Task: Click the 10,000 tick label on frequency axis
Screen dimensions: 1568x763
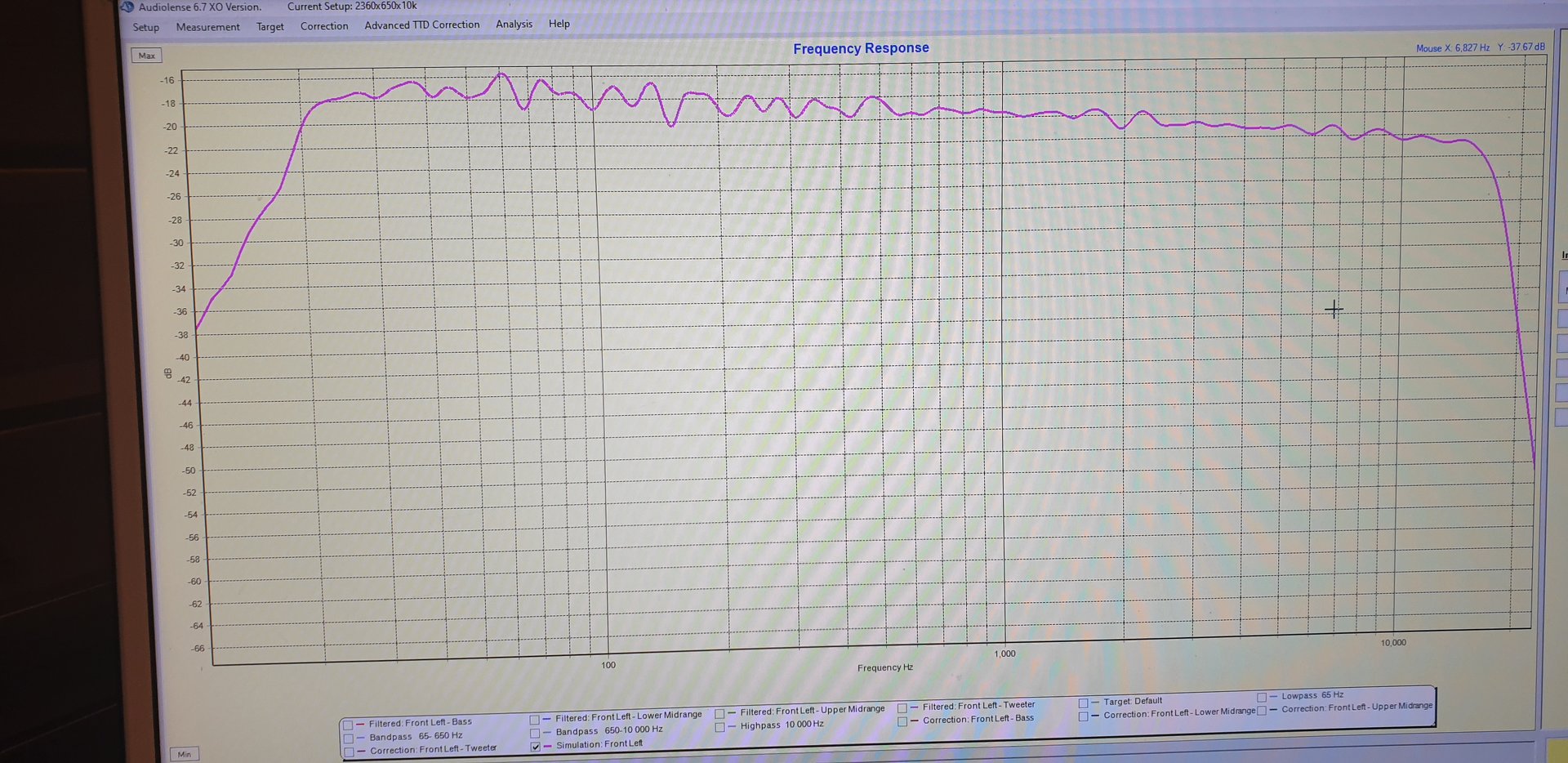Action: coord(1393,643)
